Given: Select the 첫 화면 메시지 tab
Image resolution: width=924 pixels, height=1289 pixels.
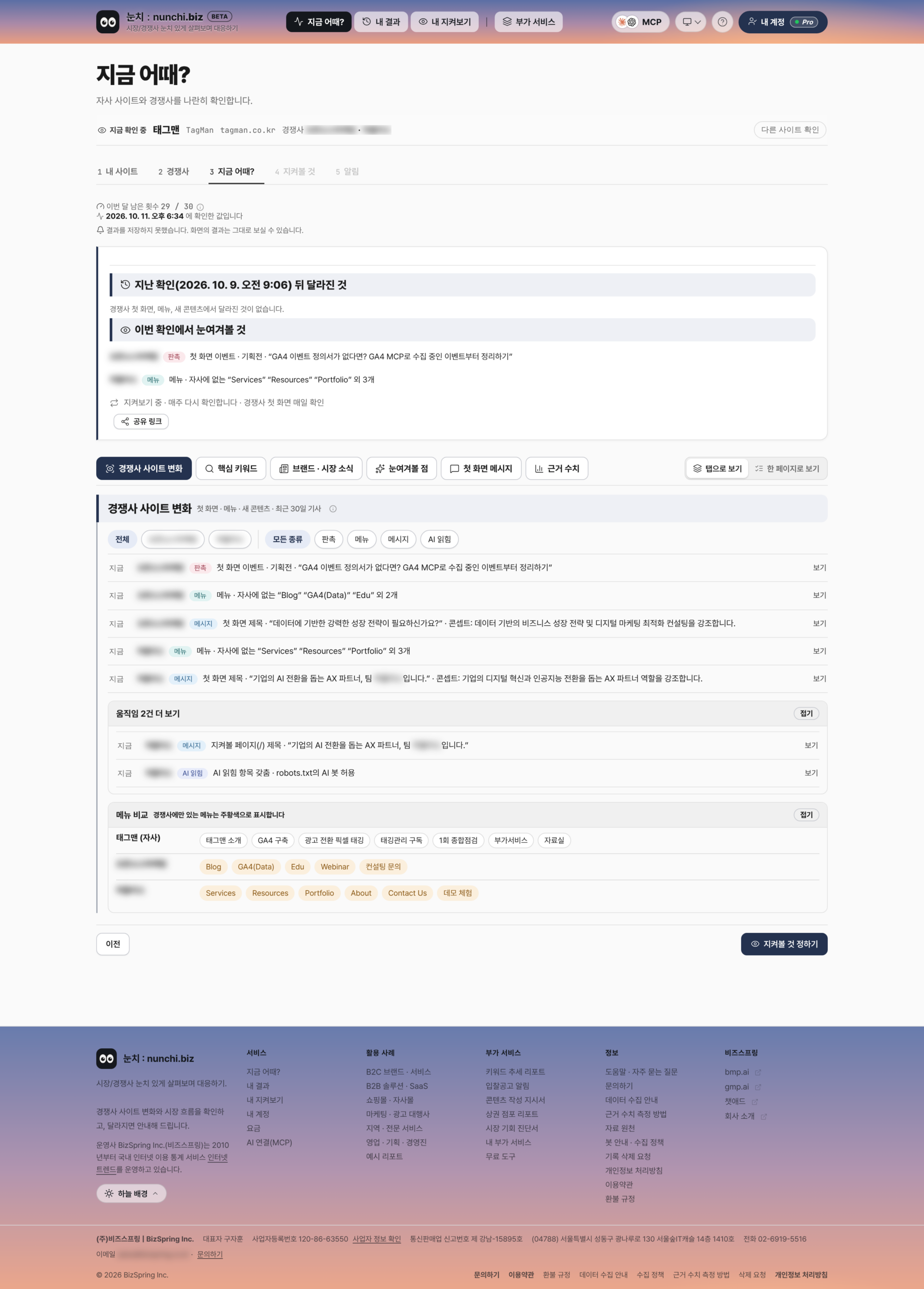Looking at the screenshot, I should coord(481,468).
